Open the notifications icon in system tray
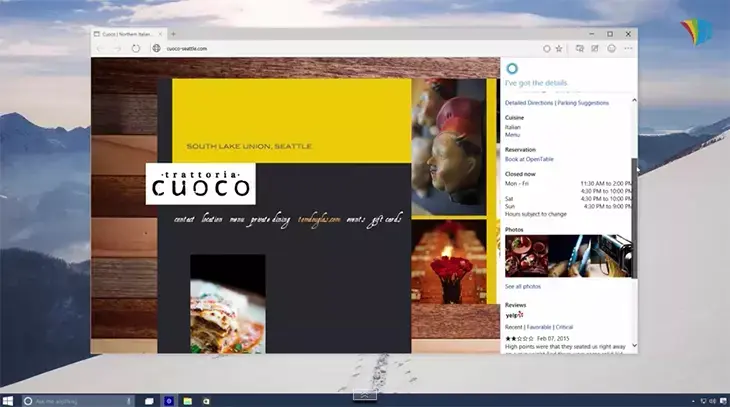This screenshot has height=407, width=730. click(723, 401)
